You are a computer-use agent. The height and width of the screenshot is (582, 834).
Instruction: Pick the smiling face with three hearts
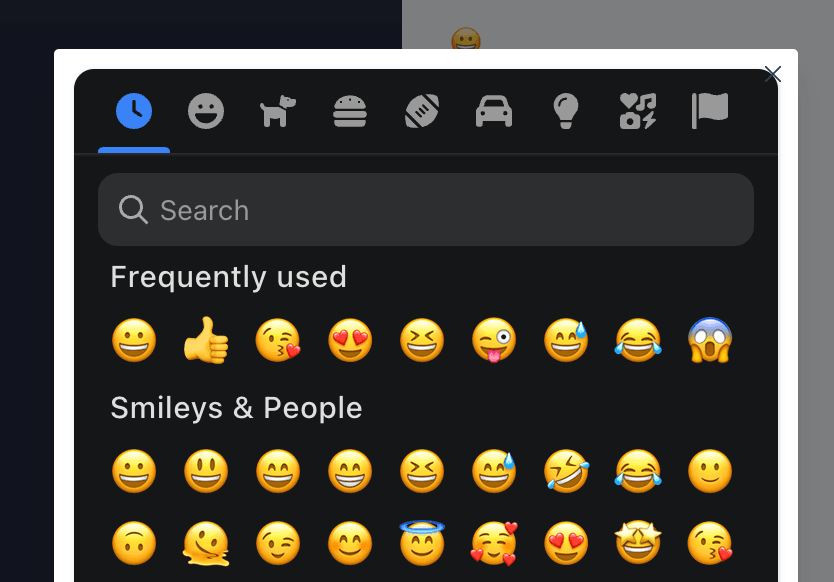pos(494,544)
